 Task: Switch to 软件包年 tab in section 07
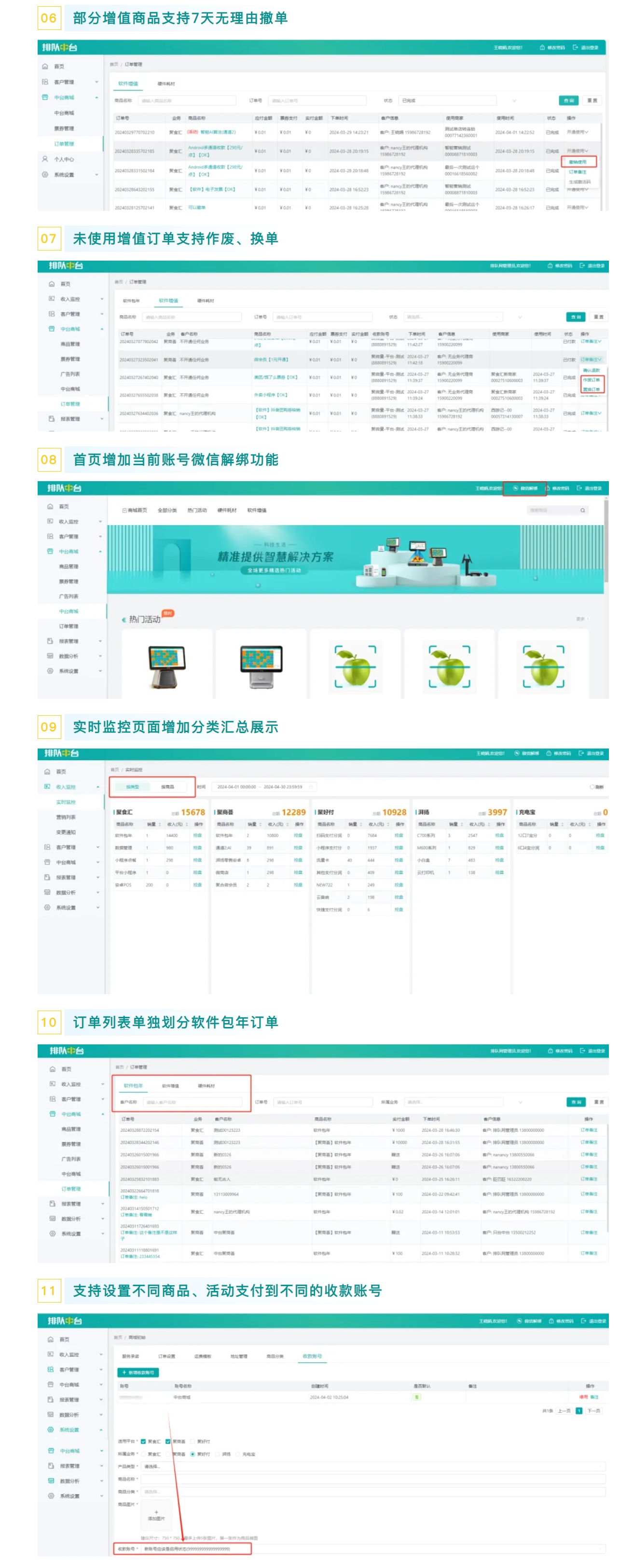click(131, 301)
